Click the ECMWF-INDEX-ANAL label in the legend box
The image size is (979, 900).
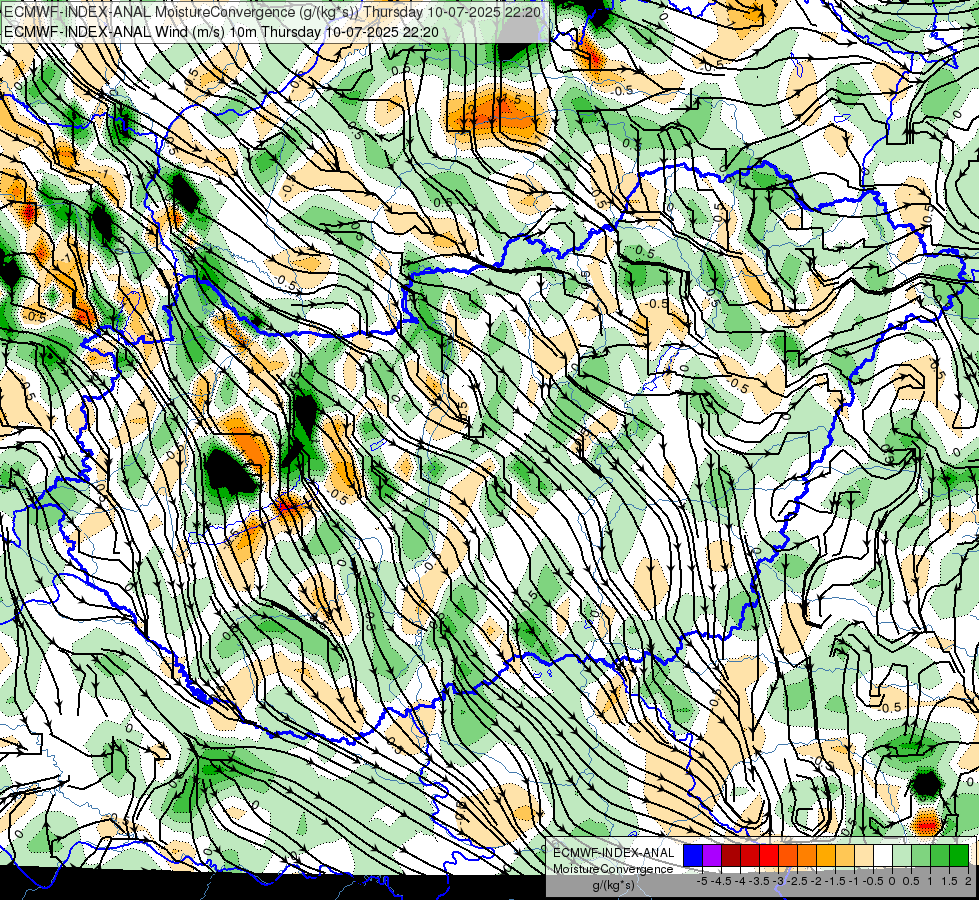(x=613, y=853)
